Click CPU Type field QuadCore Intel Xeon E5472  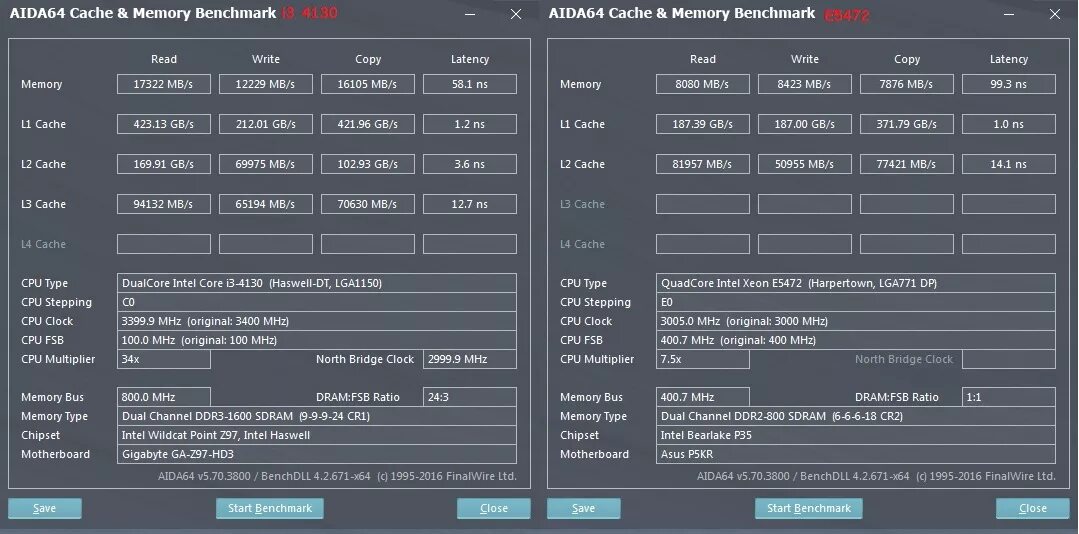coord(855,283)
